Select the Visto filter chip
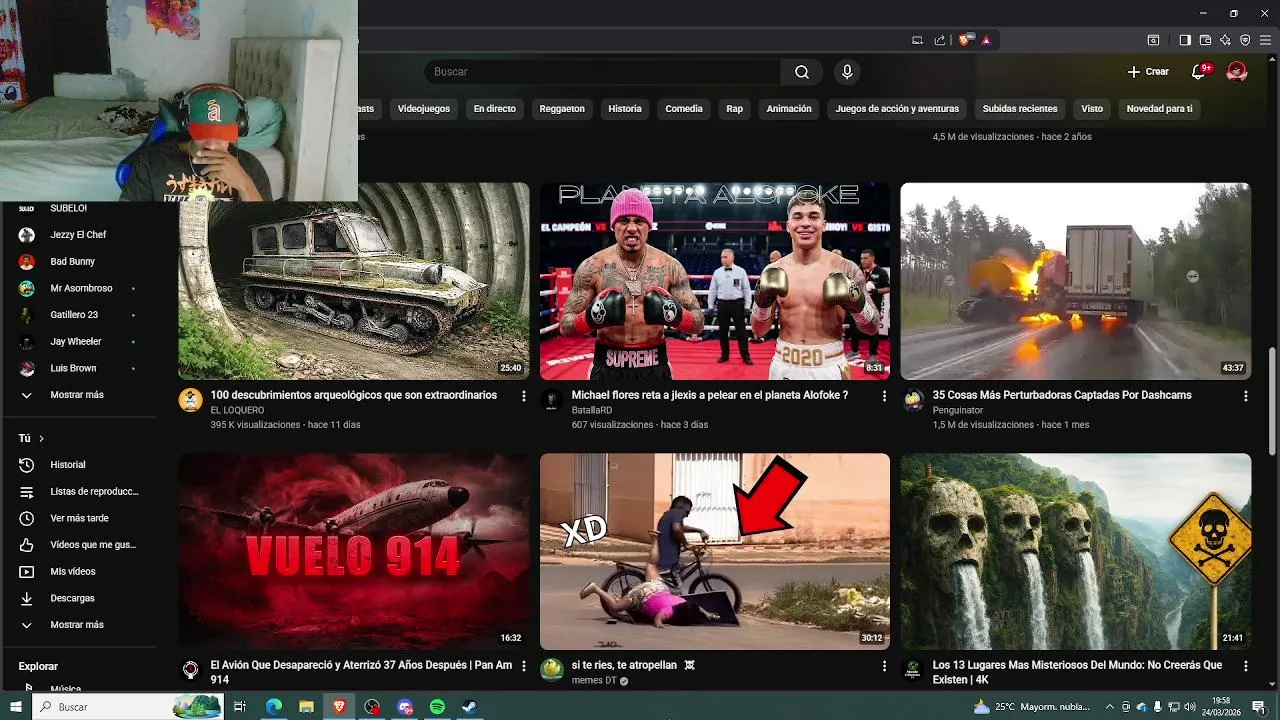This screenshot has height=720, width=1280. 1092,108
